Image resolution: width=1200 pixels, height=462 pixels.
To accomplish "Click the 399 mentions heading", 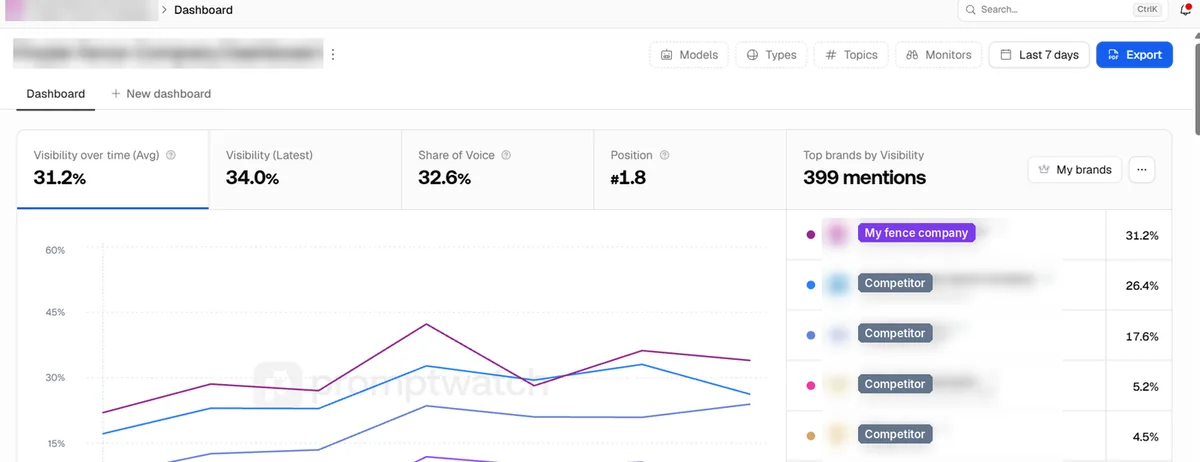I will coord(864,178).
